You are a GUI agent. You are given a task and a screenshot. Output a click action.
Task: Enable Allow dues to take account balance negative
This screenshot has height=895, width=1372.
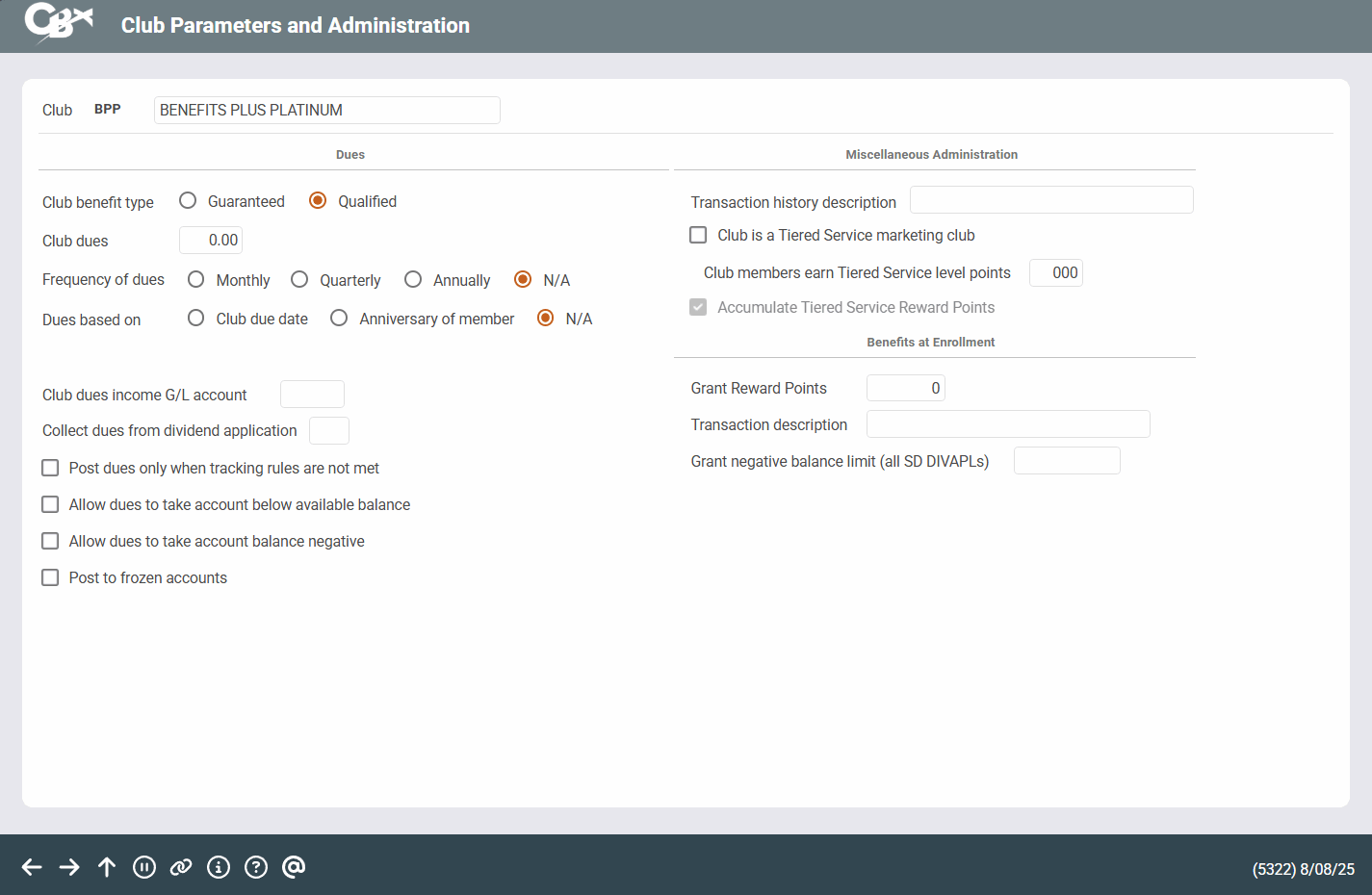[x=51, y=541]
